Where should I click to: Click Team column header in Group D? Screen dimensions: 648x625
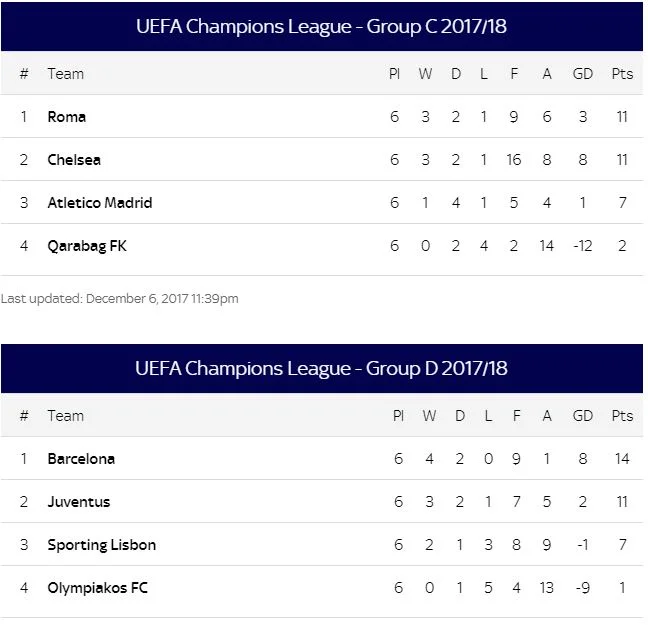coord(66,416)
